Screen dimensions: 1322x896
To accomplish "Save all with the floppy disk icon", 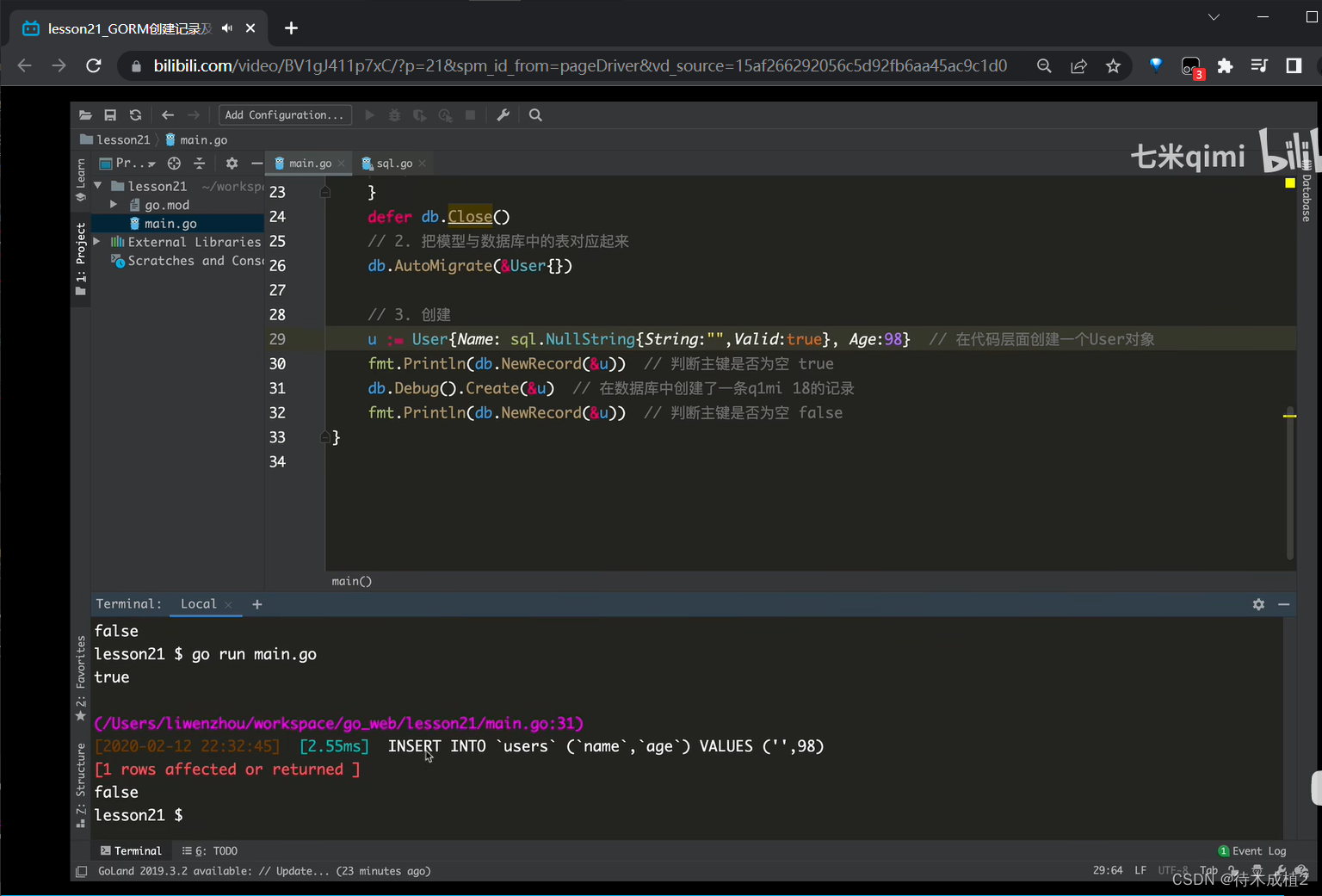I will tap(110, 115).
